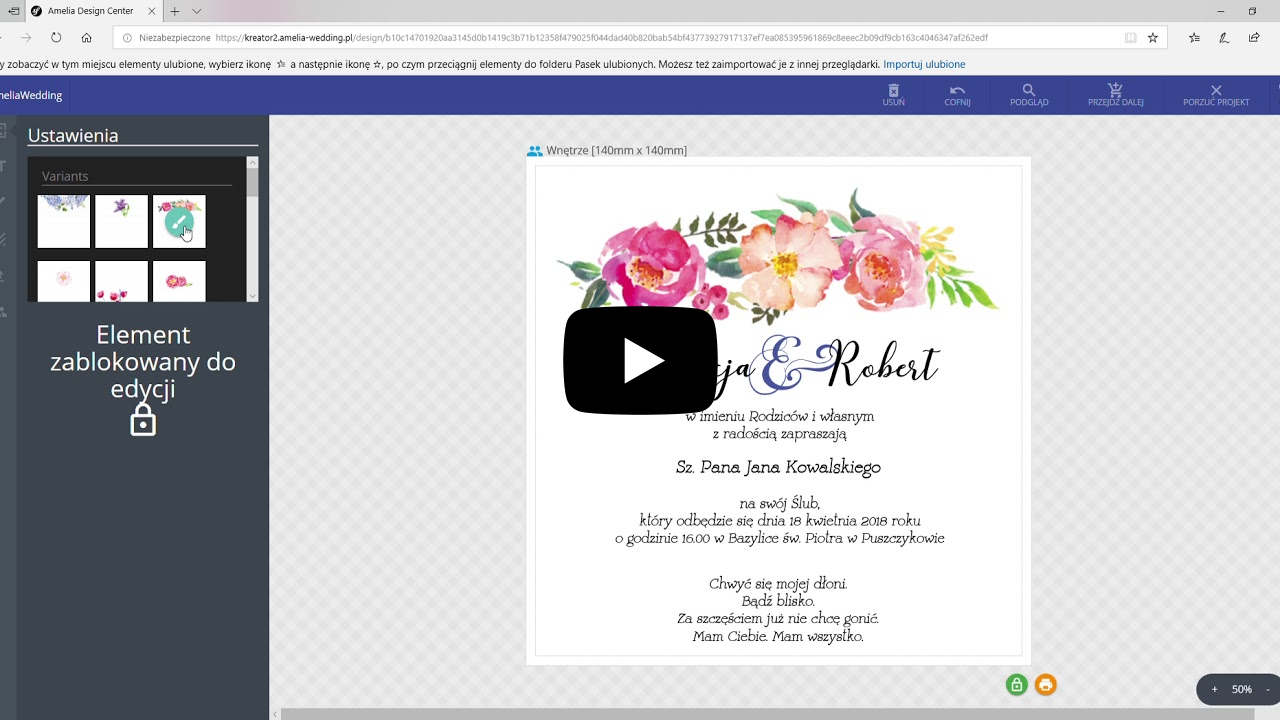Viewport: 1280px width, 720px height.
Task: Click 'Mam Ciebie. Mam wszystko.' line
Action: click(x=778, y=636)
